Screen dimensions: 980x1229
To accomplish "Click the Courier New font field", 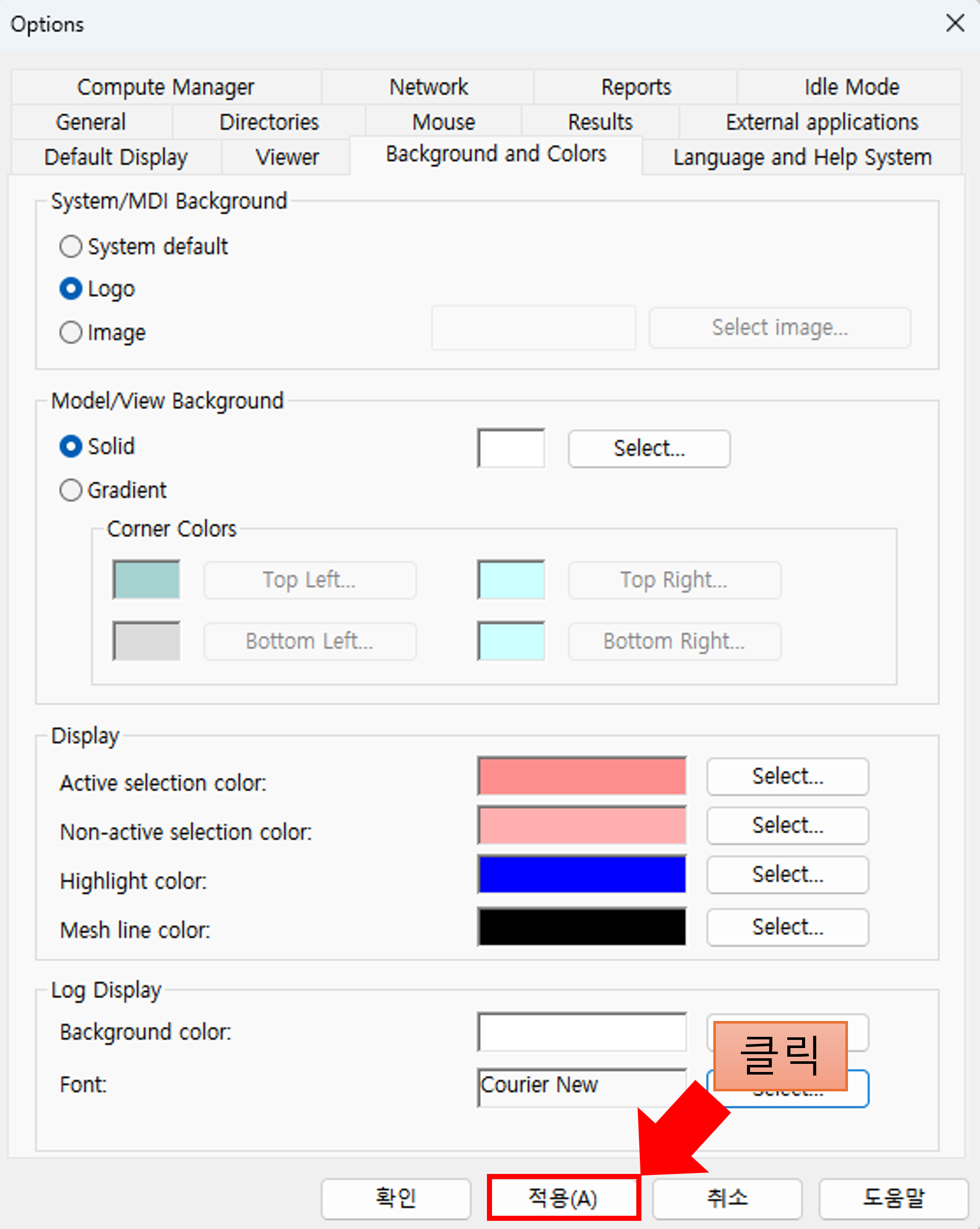I will [x=581, y=1088].
